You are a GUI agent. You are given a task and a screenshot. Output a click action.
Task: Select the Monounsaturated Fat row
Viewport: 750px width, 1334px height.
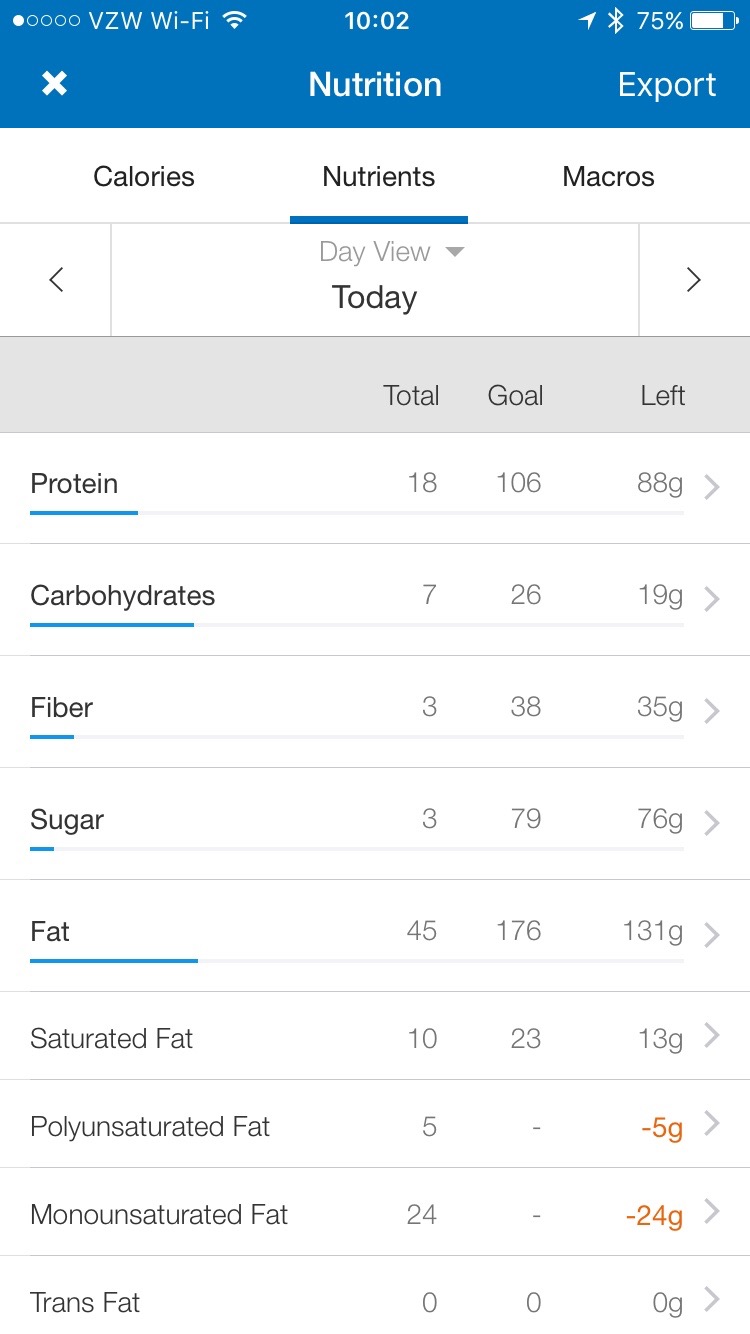pyautogui.click(x=374, y=1213)
